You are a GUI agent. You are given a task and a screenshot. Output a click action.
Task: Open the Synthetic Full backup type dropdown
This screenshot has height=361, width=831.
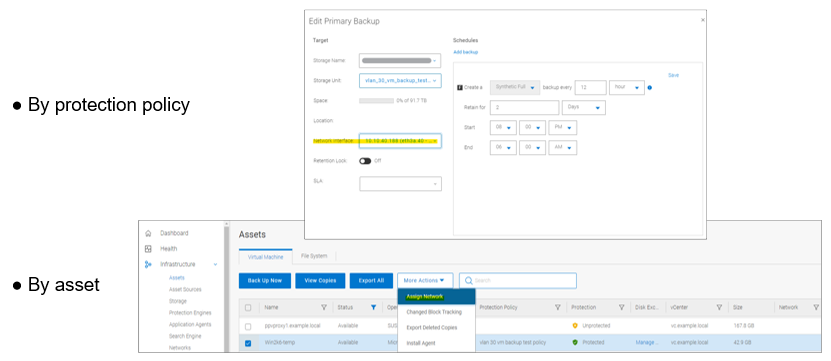tap(515, 87)
